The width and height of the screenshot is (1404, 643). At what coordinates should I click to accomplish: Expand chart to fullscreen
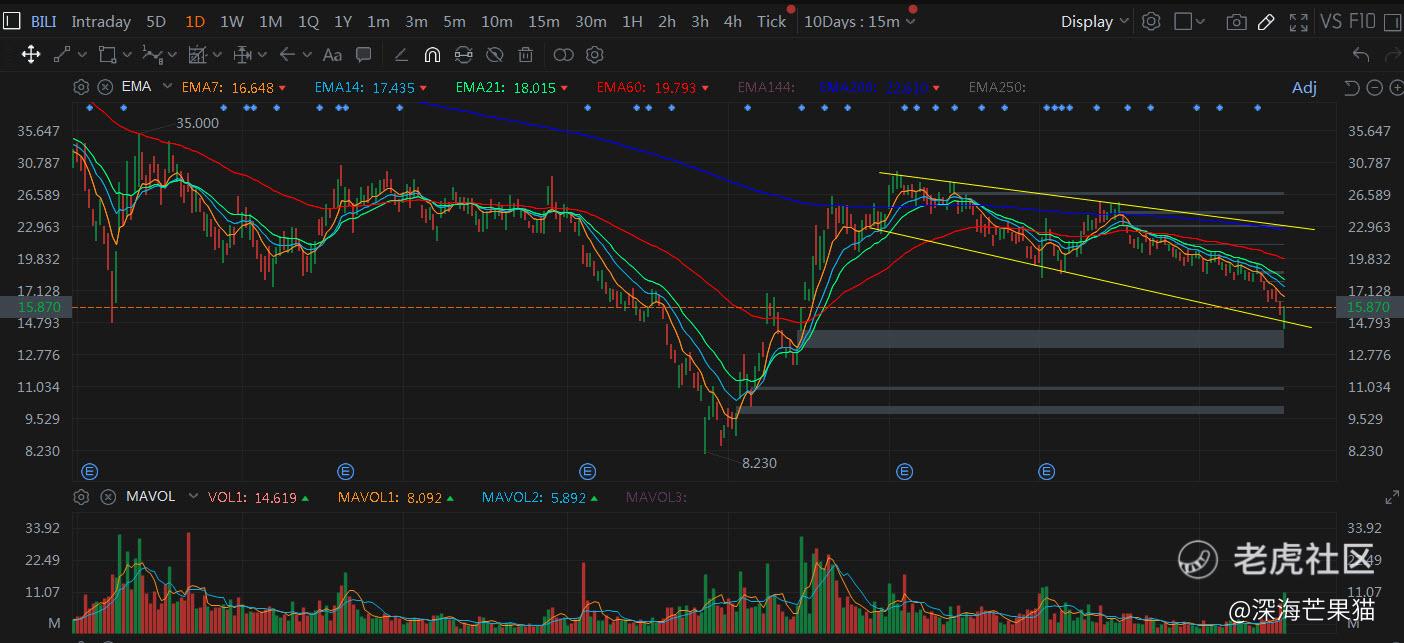pos(1299,21)
